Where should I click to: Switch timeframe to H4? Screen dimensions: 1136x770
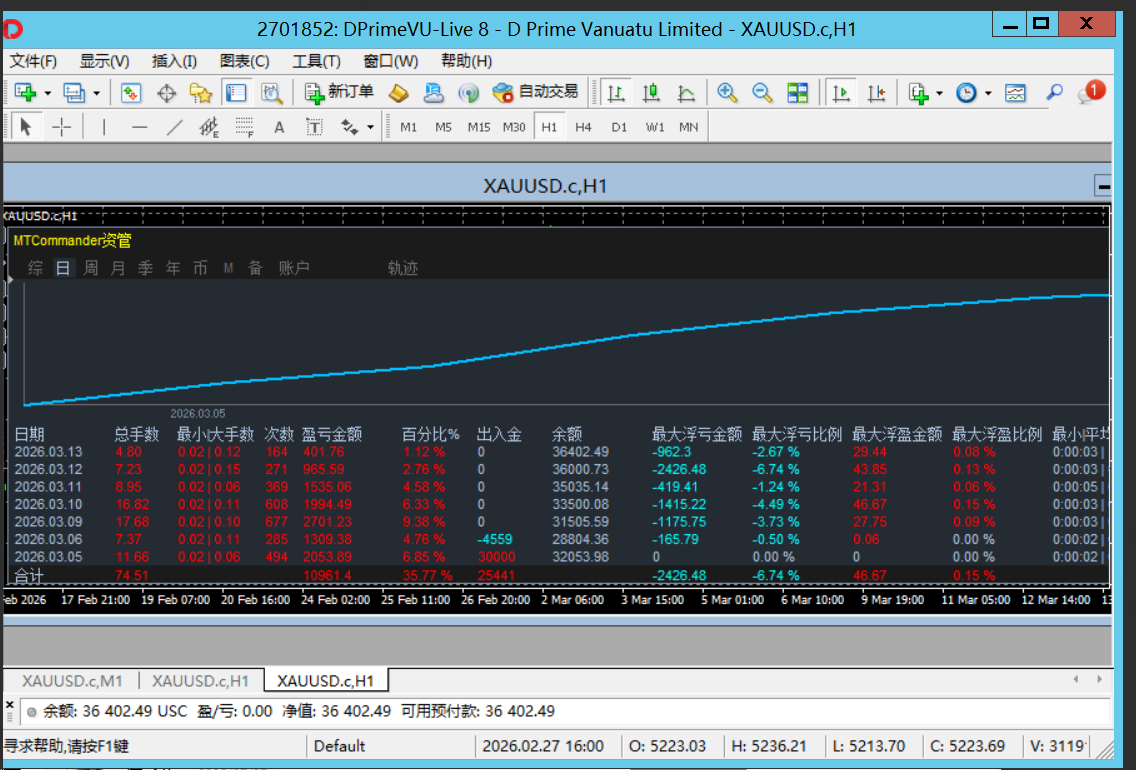tap(583, 127)
